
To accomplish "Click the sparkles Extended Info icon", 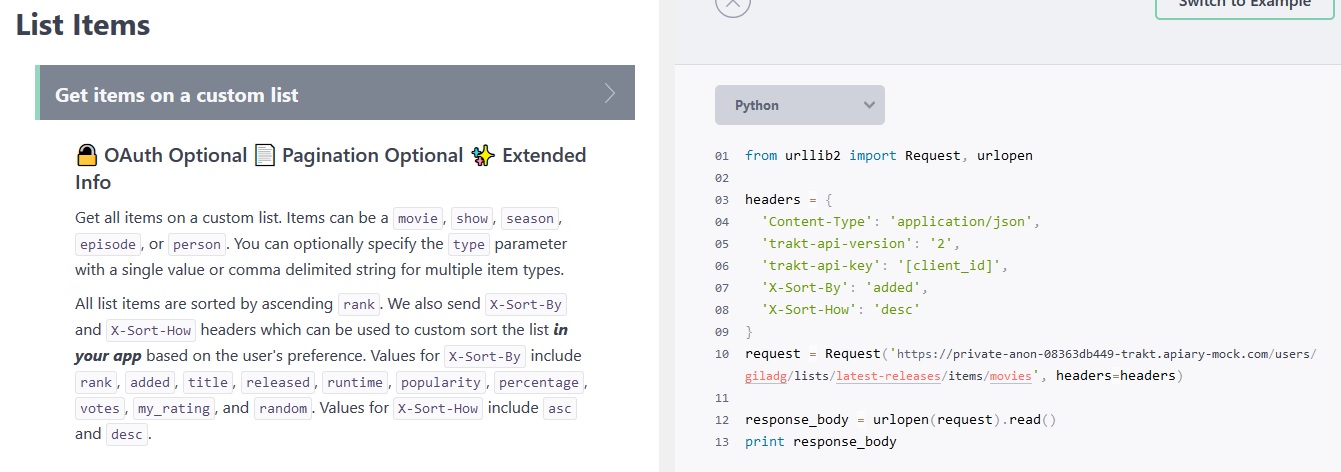I will click(x=484, y=155).
